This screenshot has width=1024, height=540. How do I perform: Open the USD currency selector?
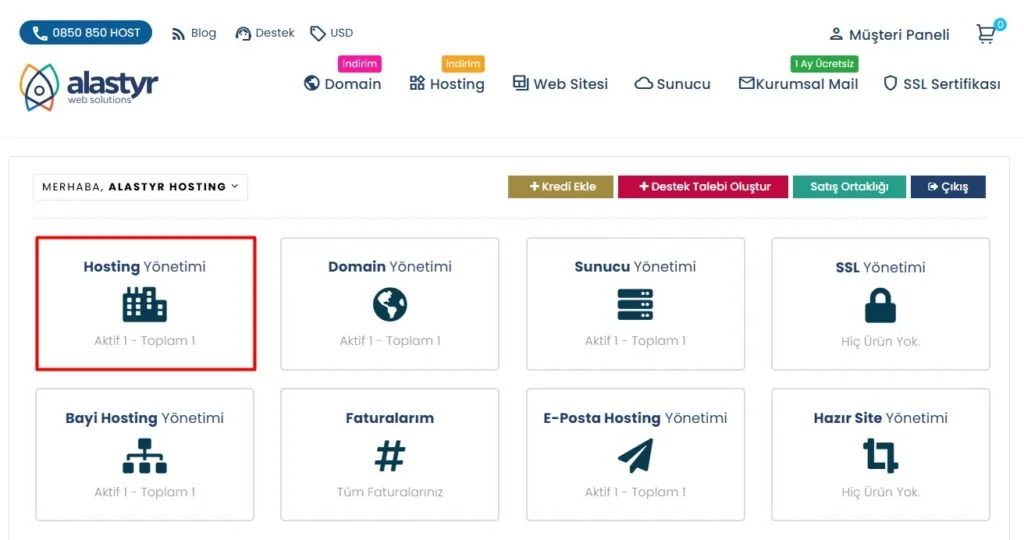point(332,33)
